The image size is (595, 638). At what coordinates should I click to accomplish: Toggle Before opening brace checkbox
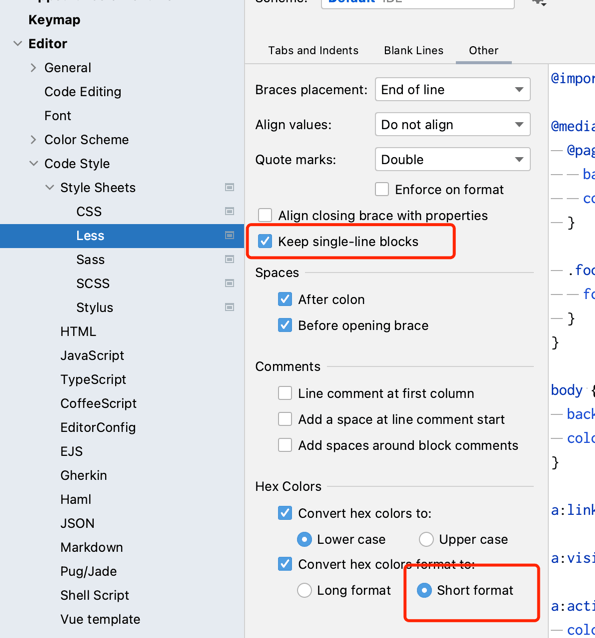(x=285, y=325)
